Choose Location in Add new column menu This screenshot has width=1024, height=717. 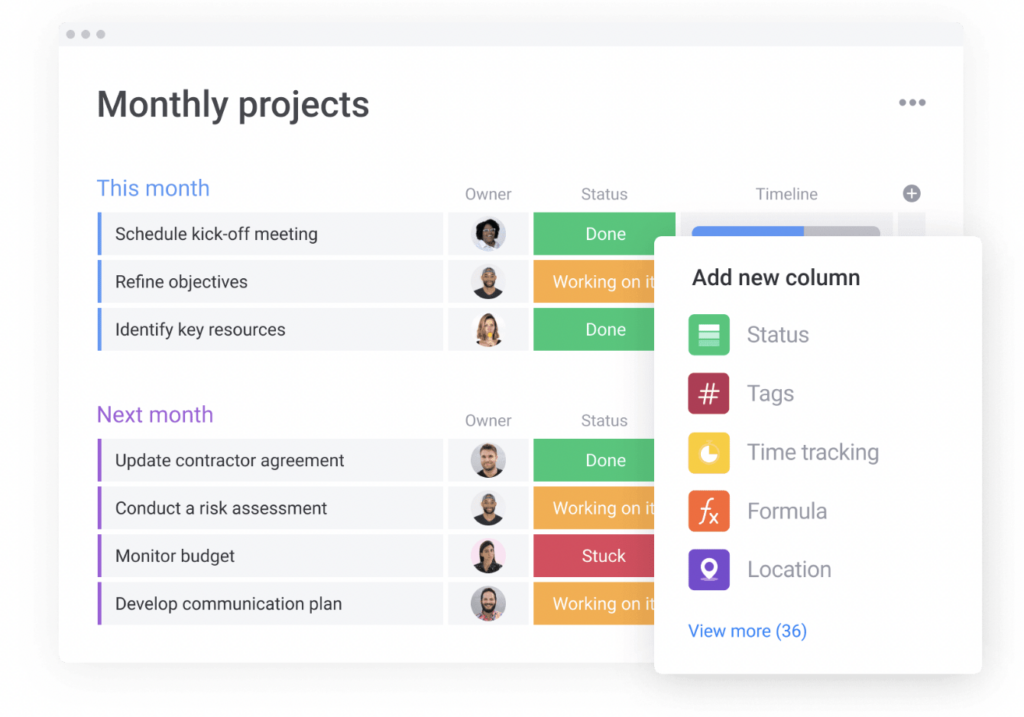pos(789,570)
